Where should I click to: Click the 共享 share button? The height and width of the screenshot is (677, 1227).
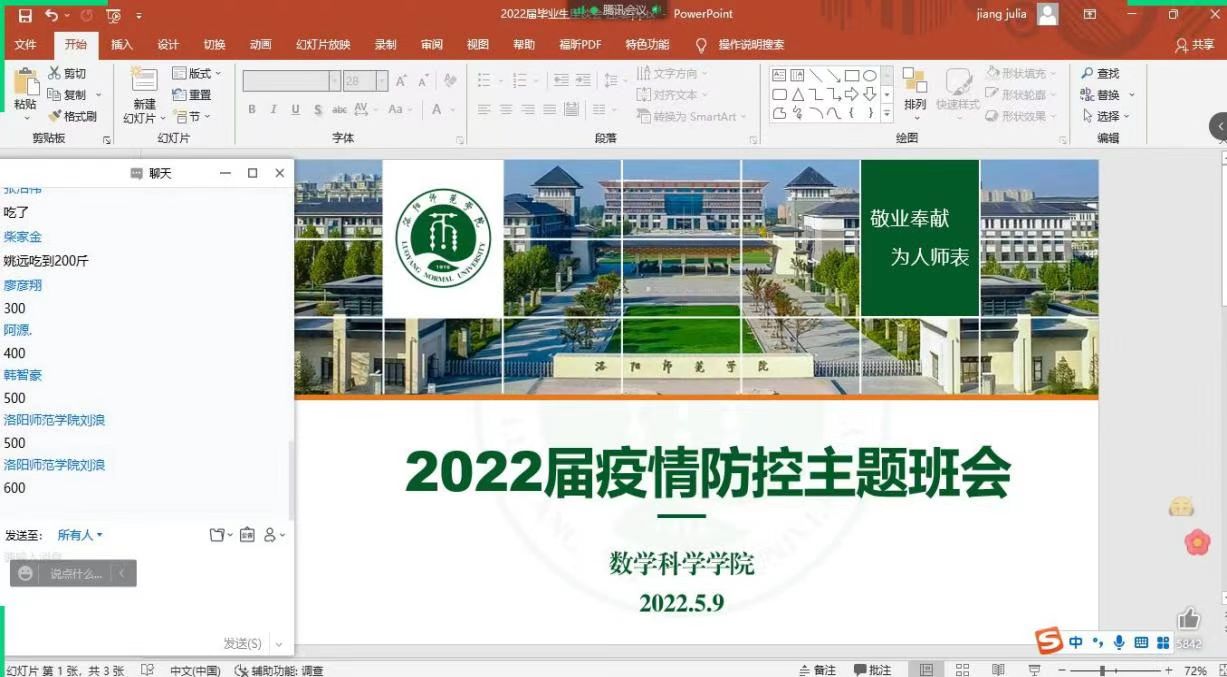1195,45
